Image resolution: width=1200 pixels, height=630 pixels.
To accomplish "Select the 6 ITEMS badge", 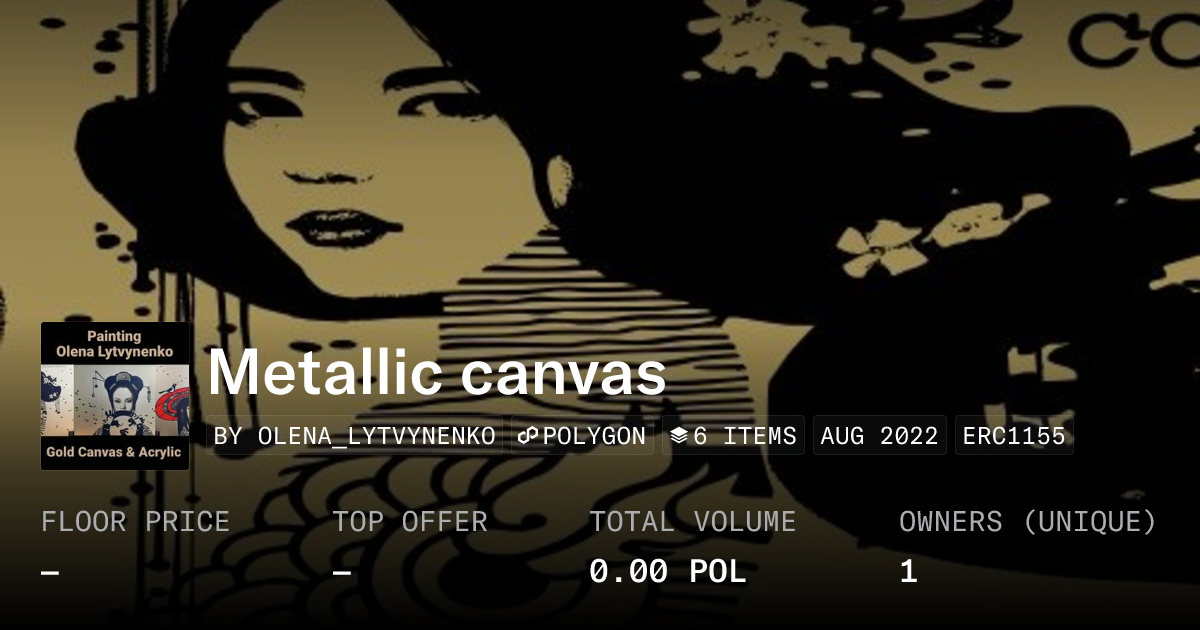I will 733,436.
